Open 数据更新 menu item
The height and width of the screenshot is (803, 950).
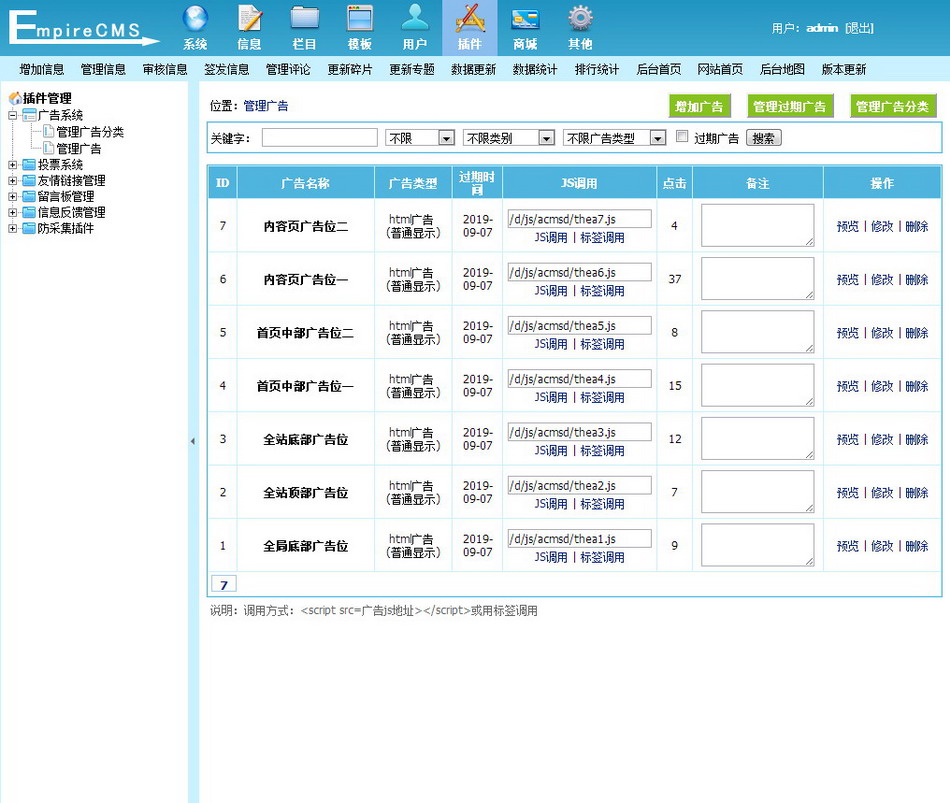pos(473,70)
